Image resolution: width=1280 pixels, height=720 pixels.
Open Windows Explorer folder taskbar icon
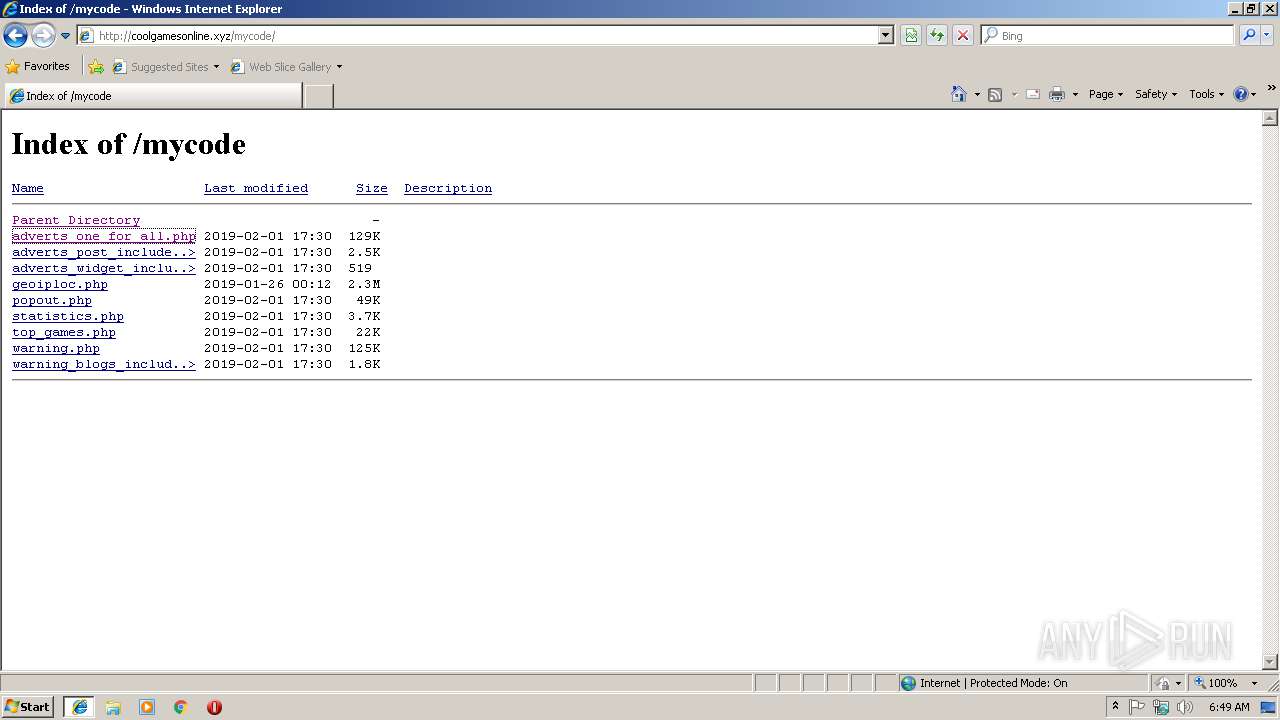click(x=113, y=707)
